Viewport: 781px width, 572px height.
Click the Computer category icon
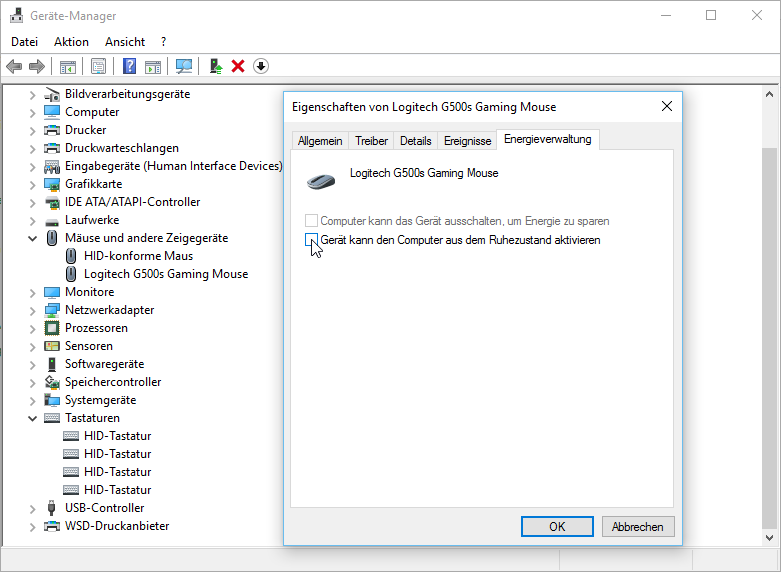coord(52,112)
